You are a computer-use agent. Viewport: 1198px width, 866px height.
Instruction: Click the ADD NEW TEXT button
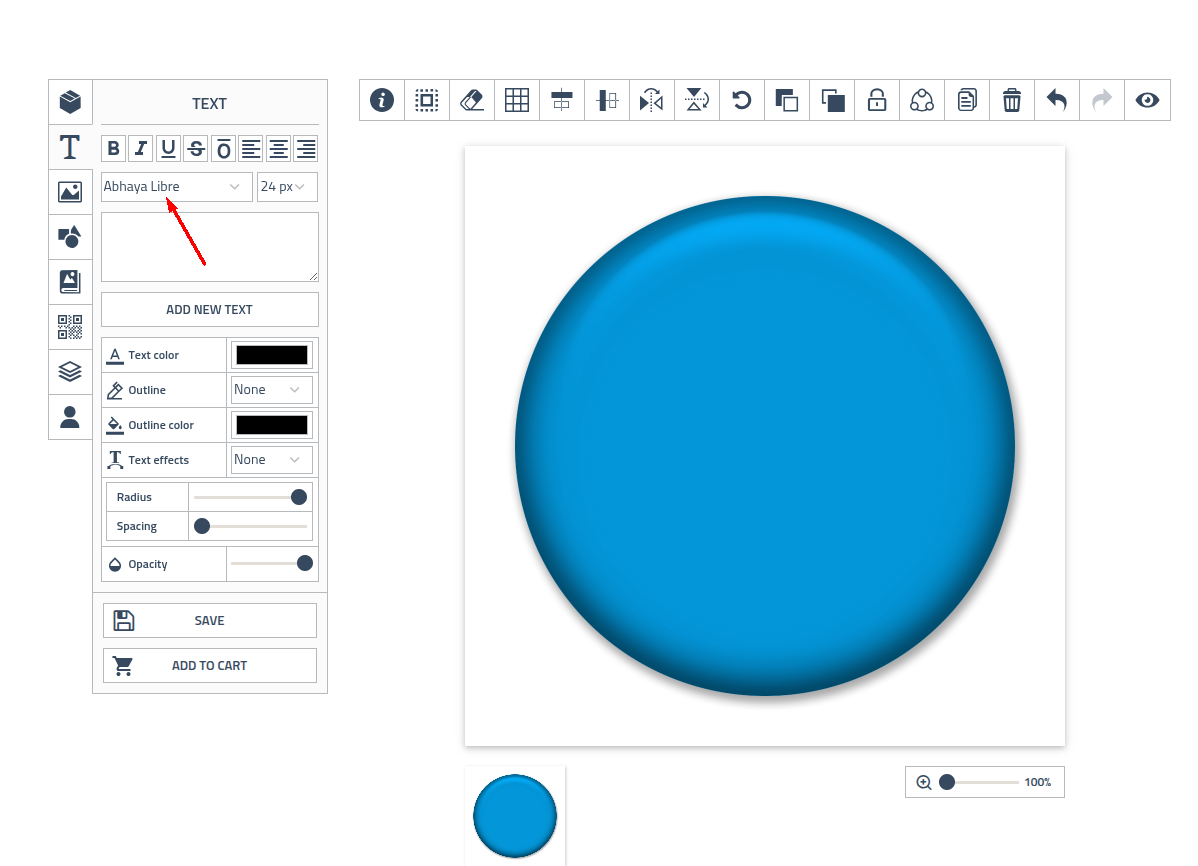coord(209,310)
